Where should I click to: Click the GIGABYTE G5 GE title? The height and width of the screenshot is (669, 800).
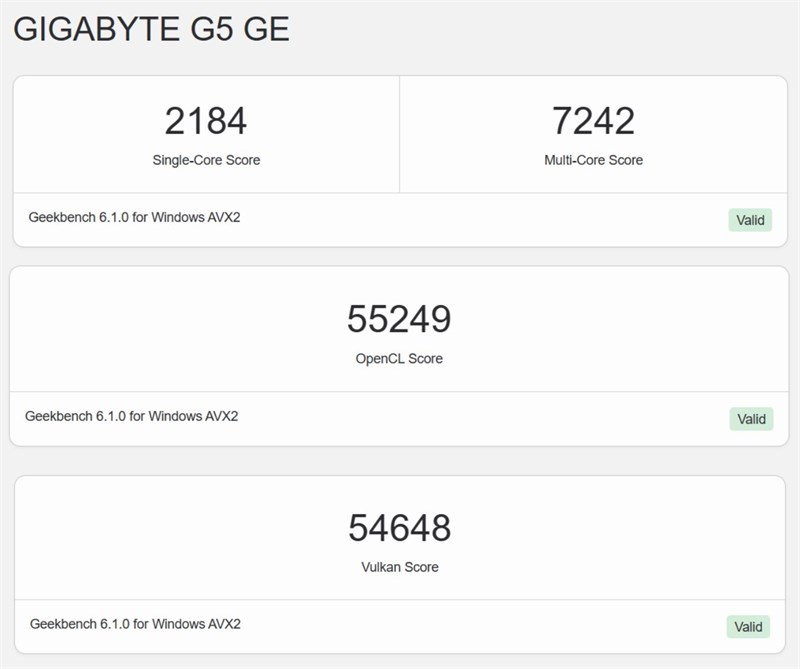coord(150,31)
